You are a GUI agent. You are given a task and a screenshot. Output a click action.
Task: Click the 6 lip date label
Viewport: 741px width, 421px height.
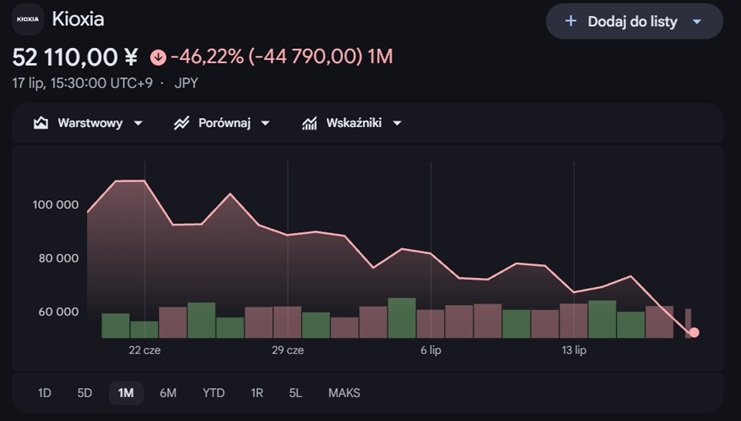[431, 351]
